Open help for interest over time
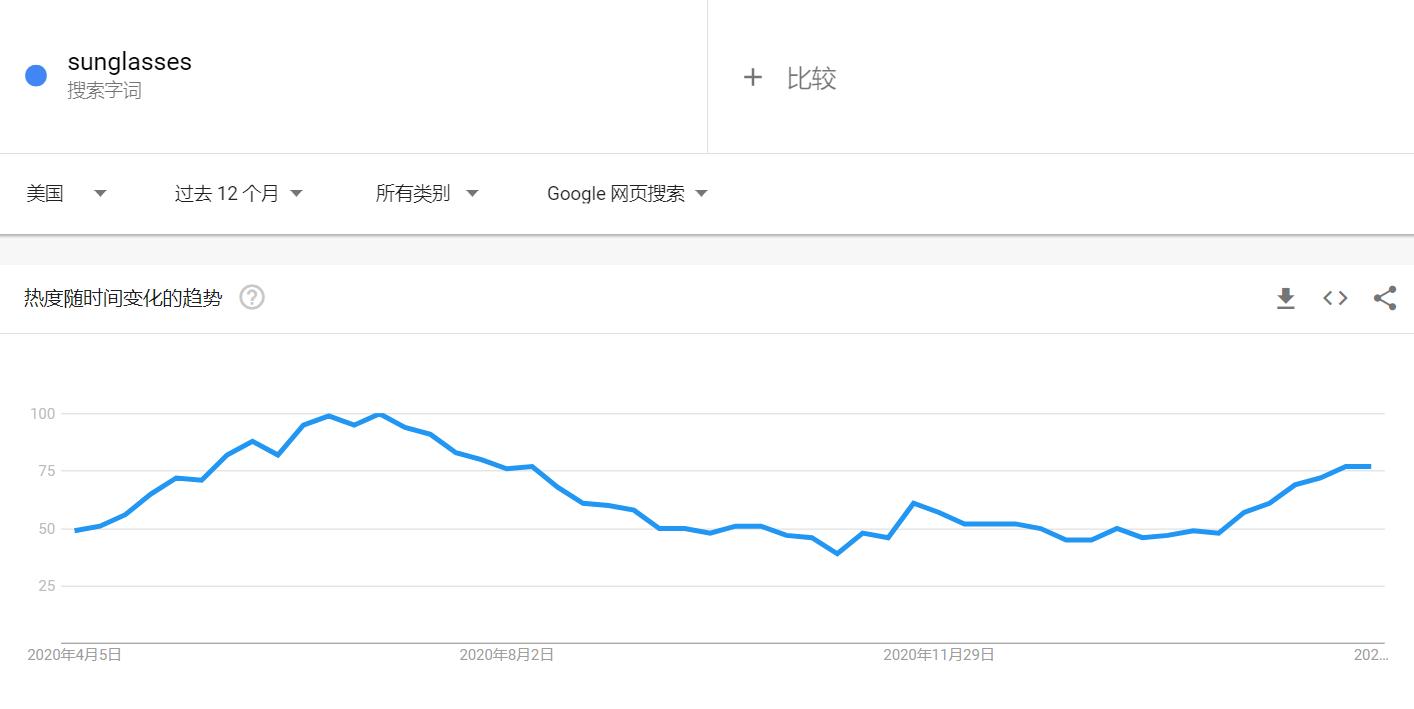 252,297
